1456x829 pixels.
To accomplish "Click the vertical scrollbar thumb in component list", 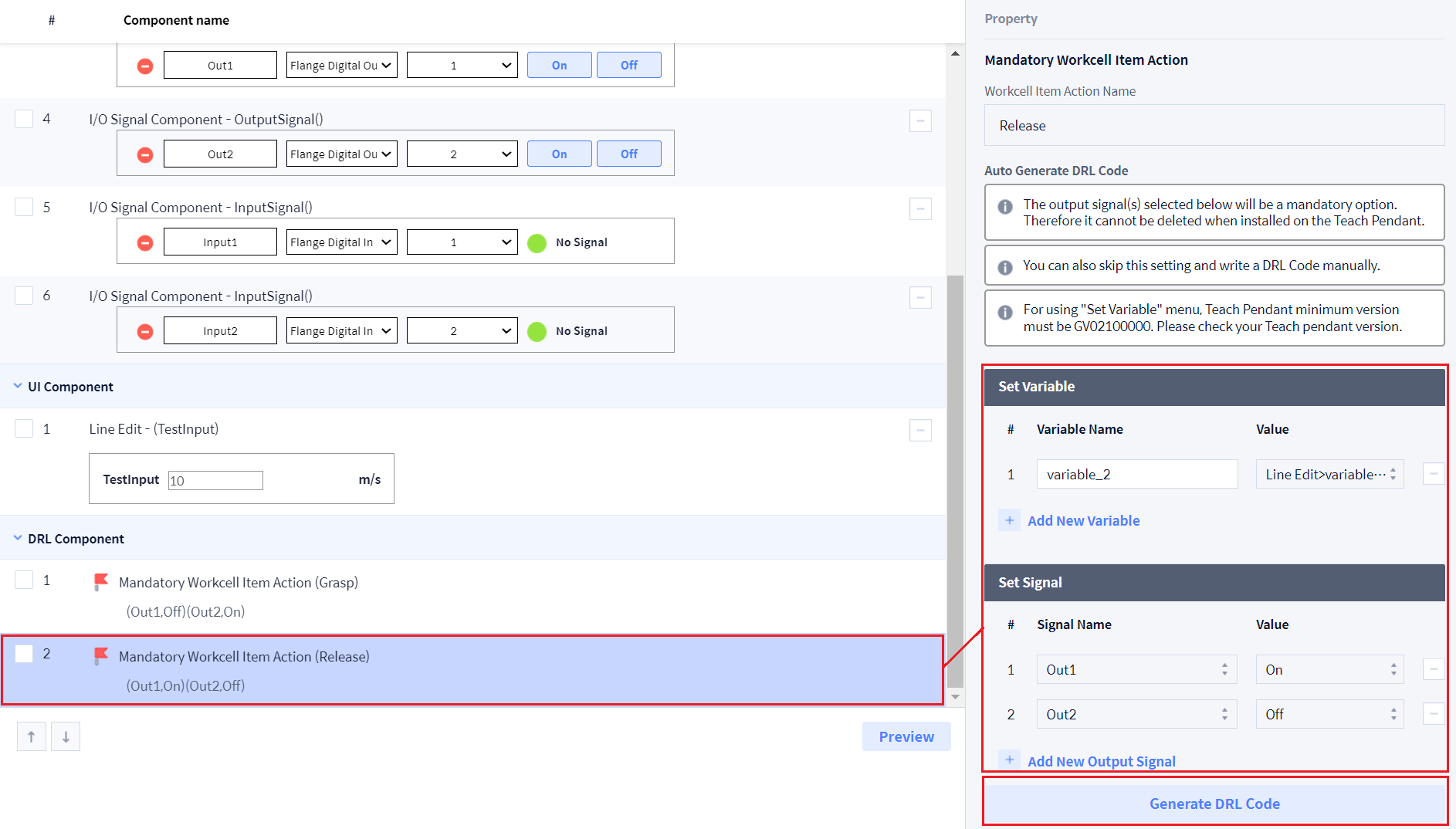I will 955,479.
